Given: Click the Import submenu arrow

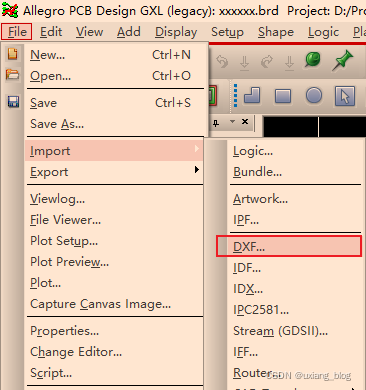Looking at the screenshot, I should point(197,149).
